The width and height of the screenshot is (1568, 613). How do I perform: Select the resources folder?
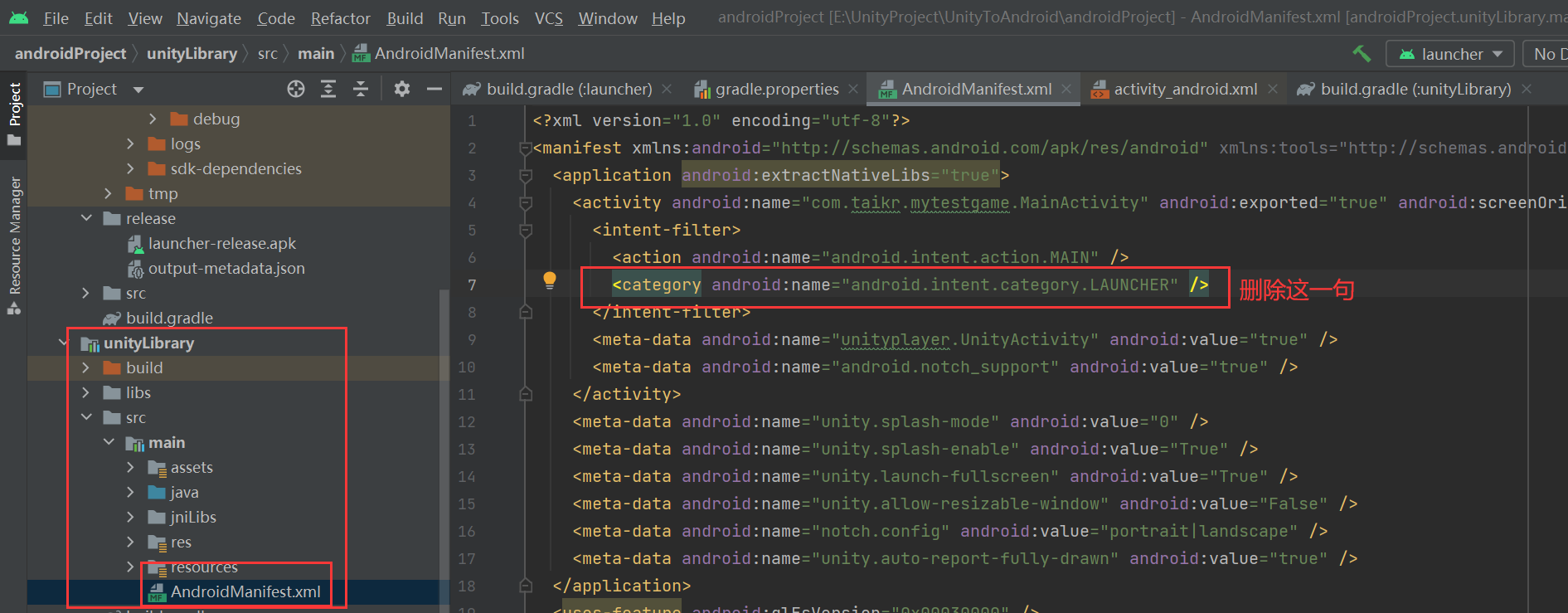point(204,567)
